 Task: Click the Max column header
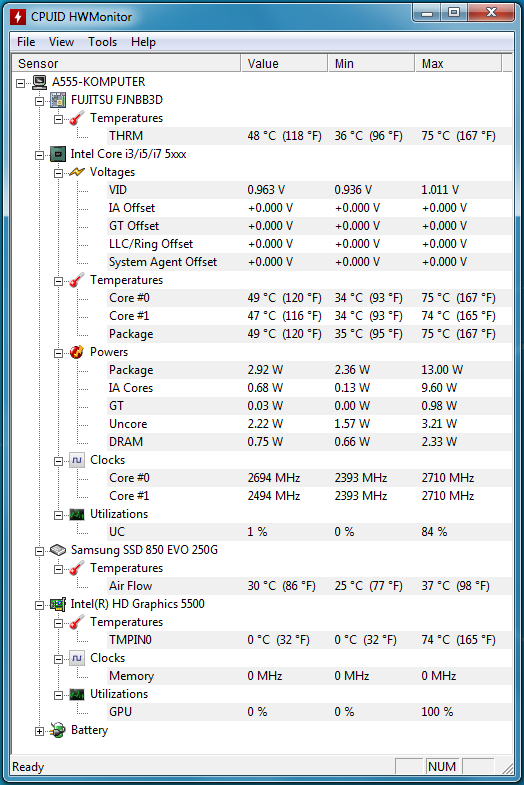458,64
